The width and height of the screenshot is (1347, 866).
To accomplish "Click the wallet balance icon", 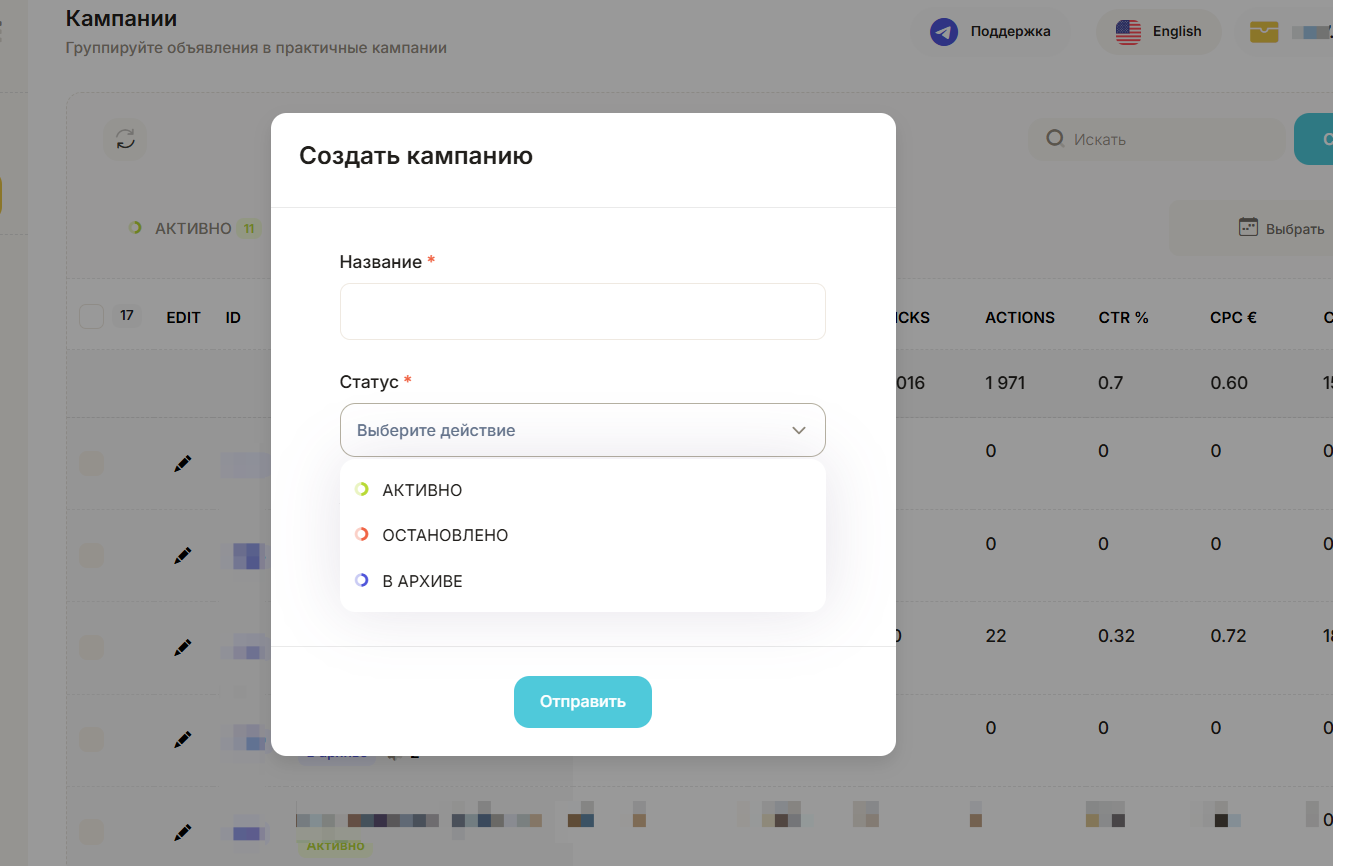I will coord(1264,32).
